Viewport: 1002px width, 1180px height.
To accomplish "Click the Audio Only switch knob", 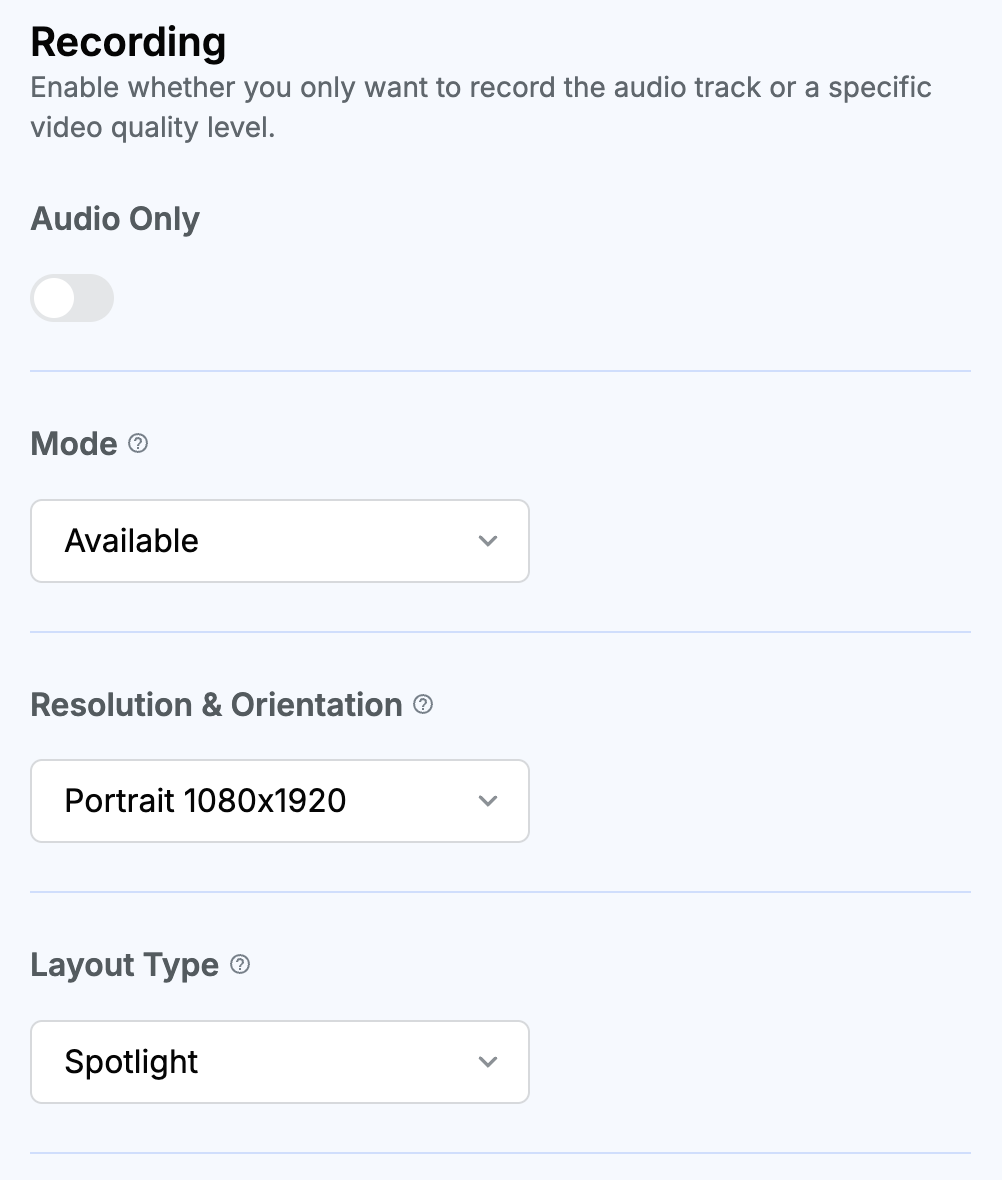I will pyautogui.click(x=53, y=298).
